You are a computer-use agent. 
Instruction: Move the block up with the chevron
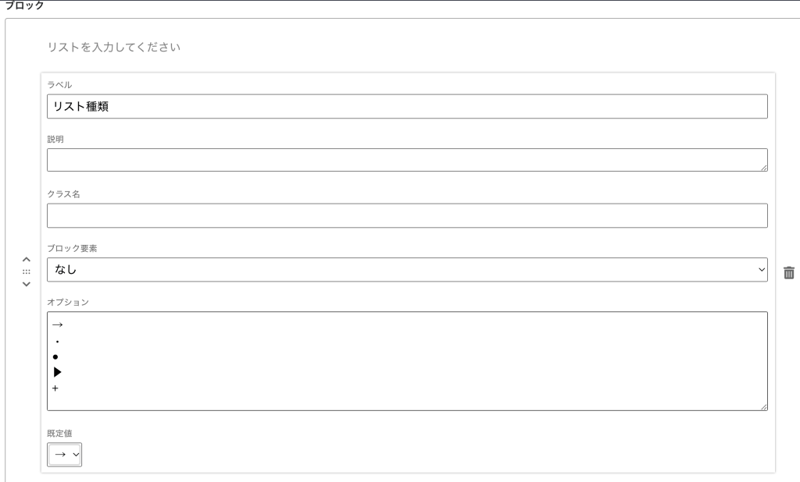26,260
